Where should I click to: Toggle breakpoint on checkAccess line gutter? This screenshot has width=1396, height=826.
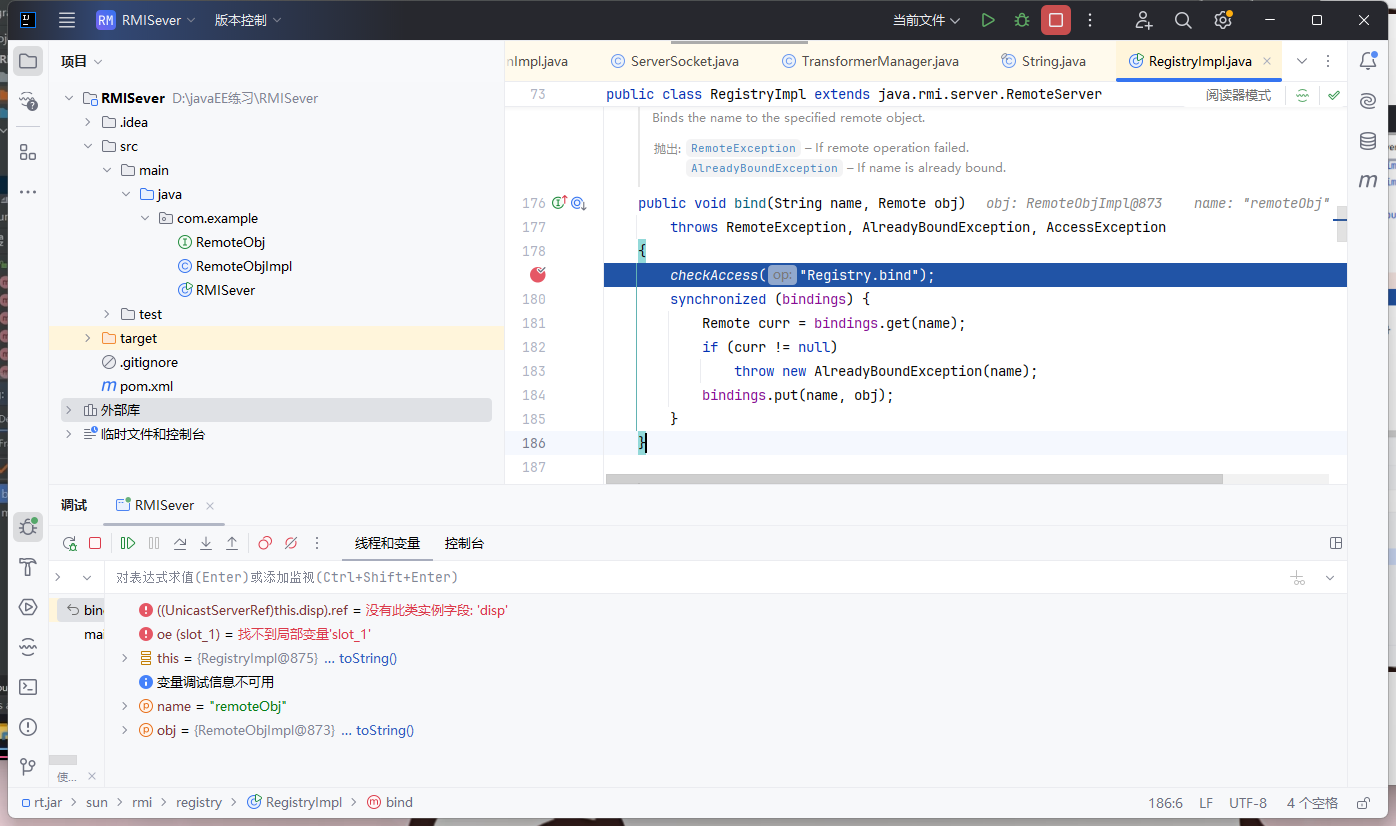coord(538,275)
